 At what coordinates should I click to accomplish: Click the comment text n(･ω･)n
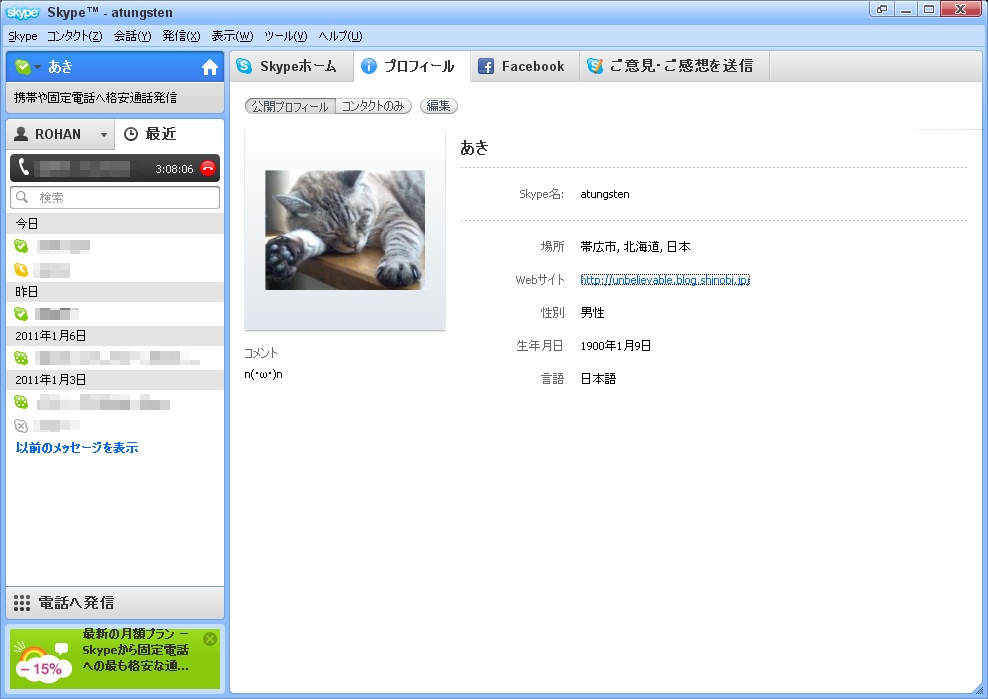click(263, 374)
